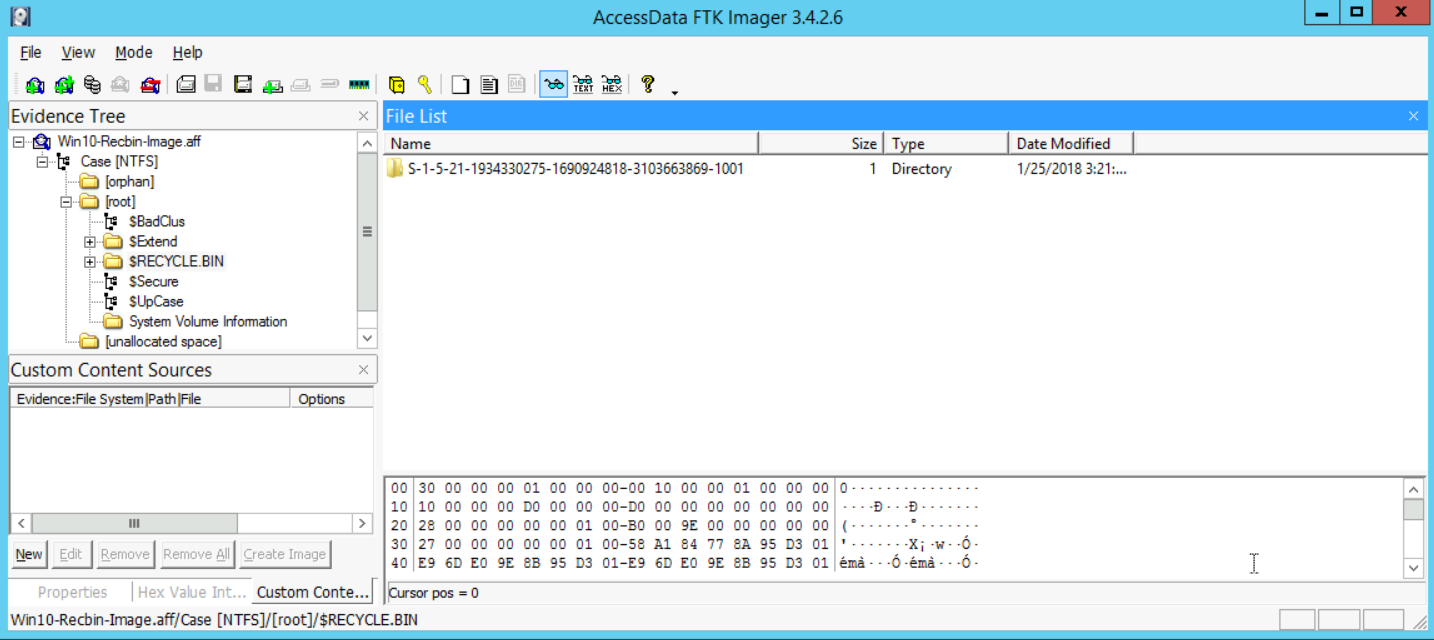
Task: Expand the $RECYCLE.BIN tree node
Action: [x=90, y=262]
